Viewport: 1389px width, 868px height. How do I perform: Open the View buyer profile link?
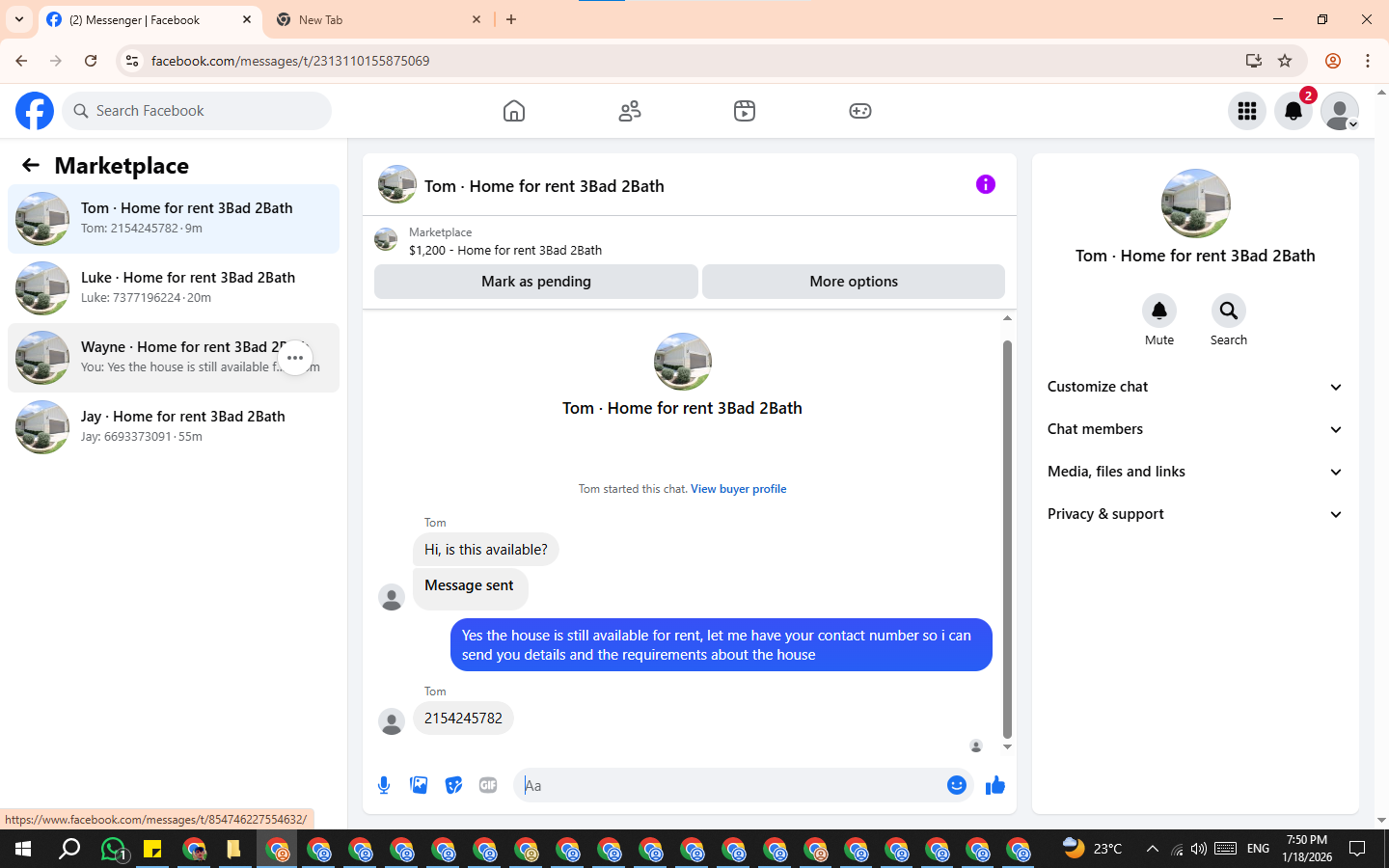pos(738,489)
